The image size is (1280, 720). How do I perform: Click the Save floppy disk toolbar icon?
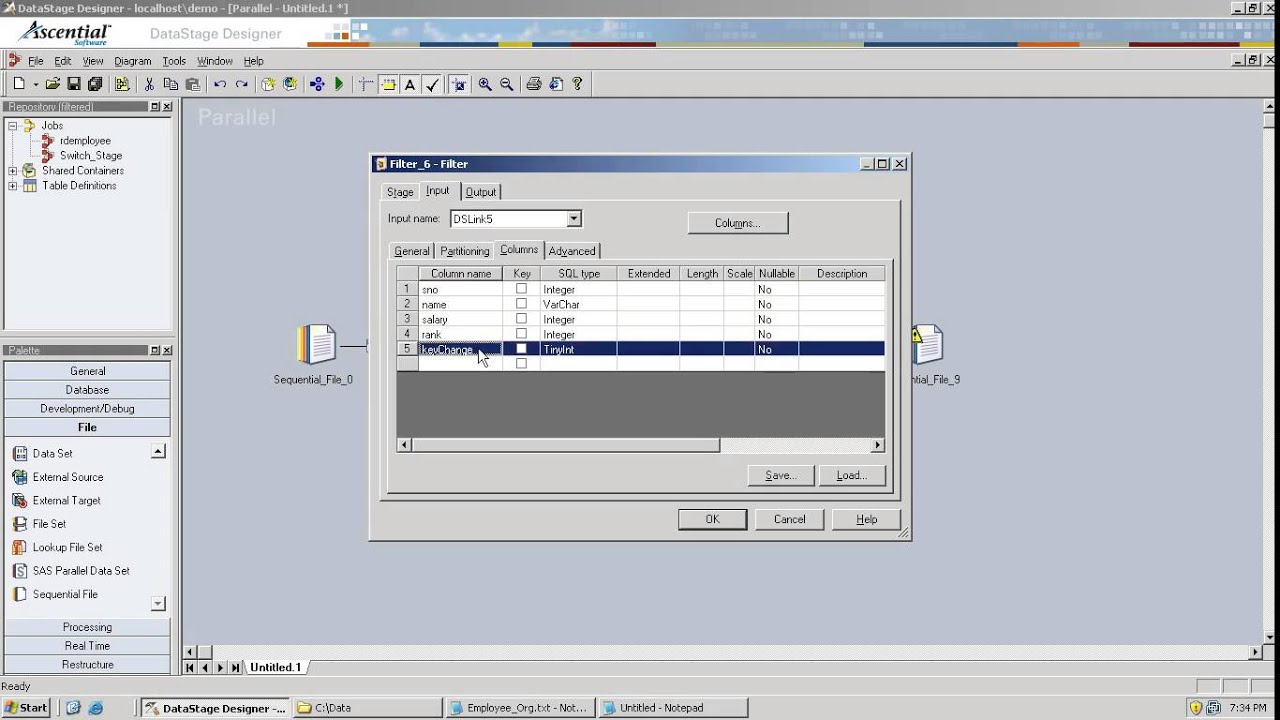coord(74,85)
